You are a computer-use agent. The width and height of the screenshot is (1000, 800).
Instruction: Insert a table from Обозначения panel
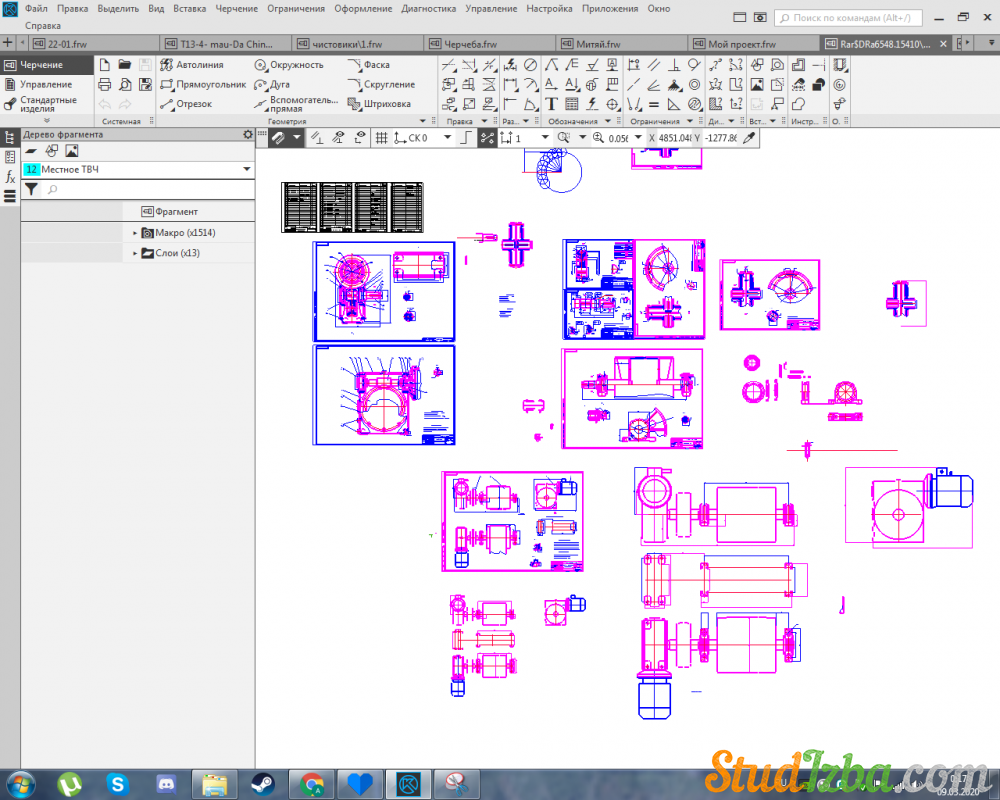572,104
